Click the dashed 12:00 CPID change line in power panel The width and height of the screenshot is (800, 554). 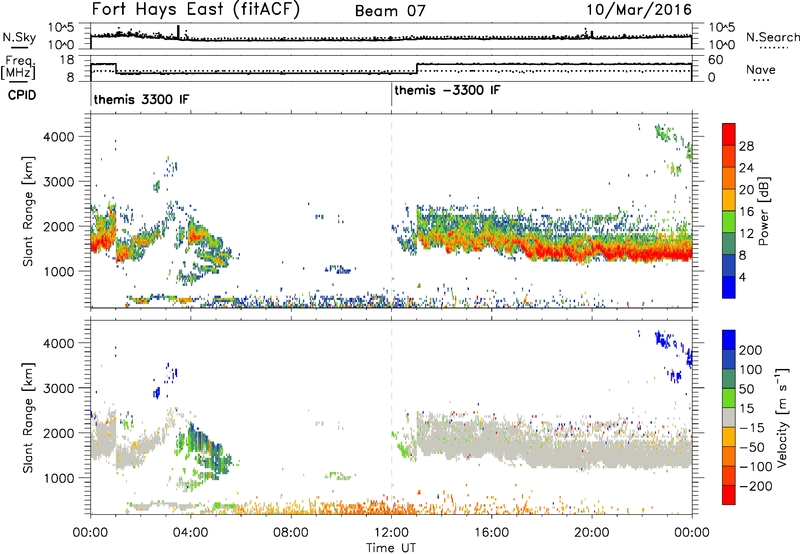[x=391, y=211]
